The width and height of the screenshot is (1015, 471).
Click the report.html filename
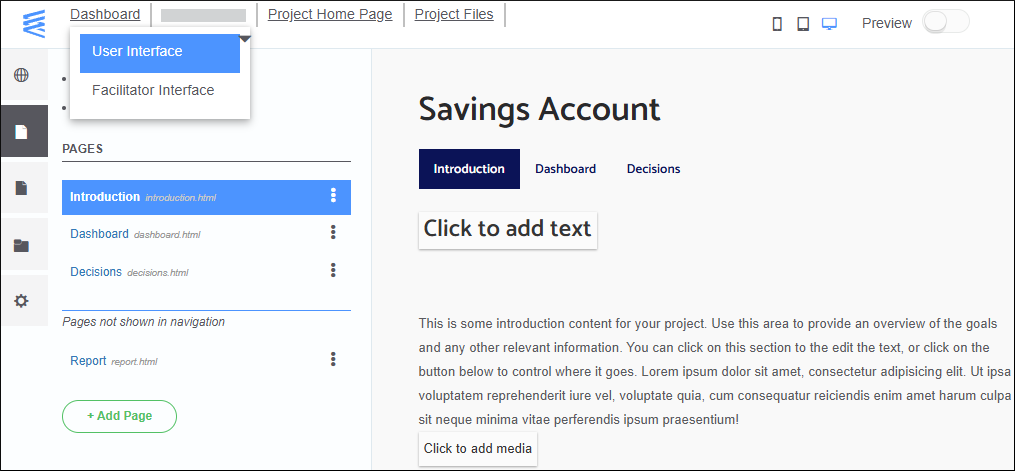[134, 362]
